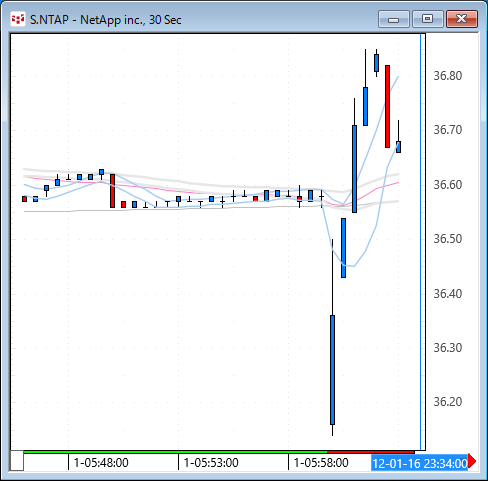
Task: Click the 1-05:58:00 time label
Action: click(x=321, y=463)
